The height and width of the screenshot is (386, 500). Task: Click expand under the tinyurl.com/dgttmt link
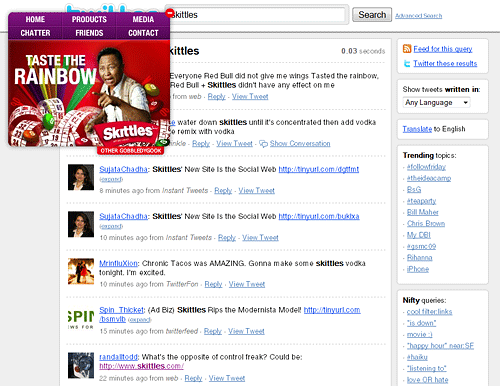111,179
